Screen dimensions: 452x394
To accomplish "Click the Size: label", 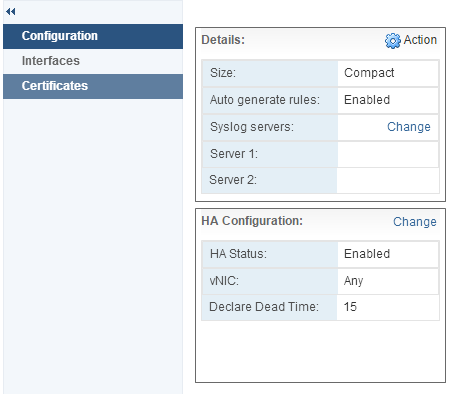I will (x=223, y=73).
